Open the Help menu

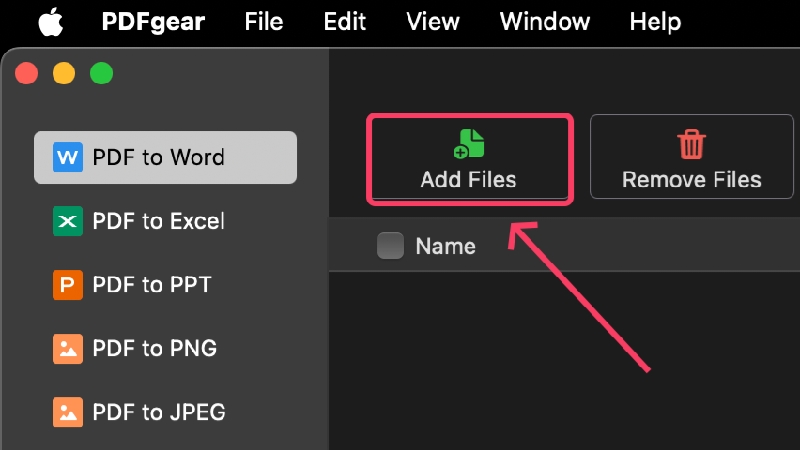pos(655,22)
